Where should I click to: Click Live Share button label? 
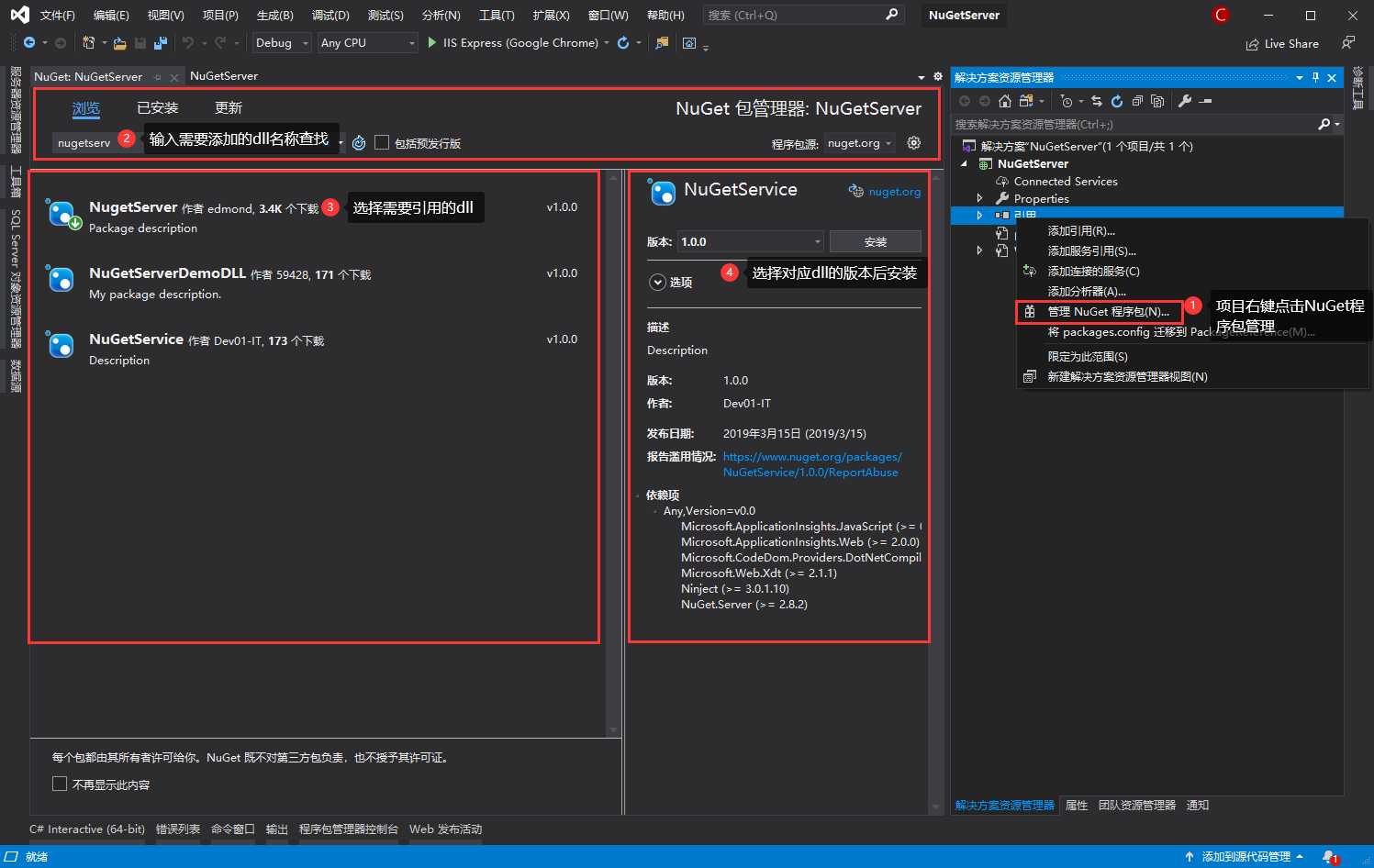[x=1291, y=44]
